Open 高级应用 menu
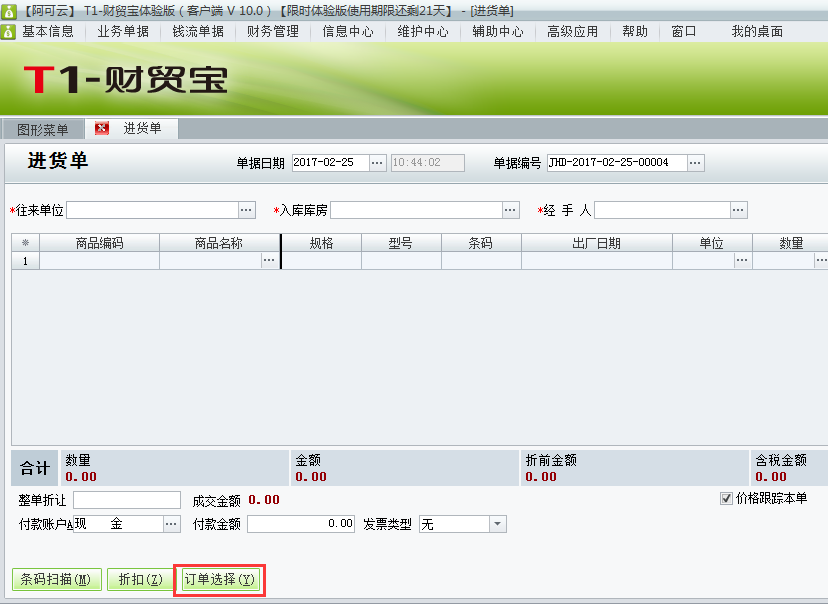Image resolution: width=828 pixels, height=604 pixels. pyautogui.click(x=572, y=32)
